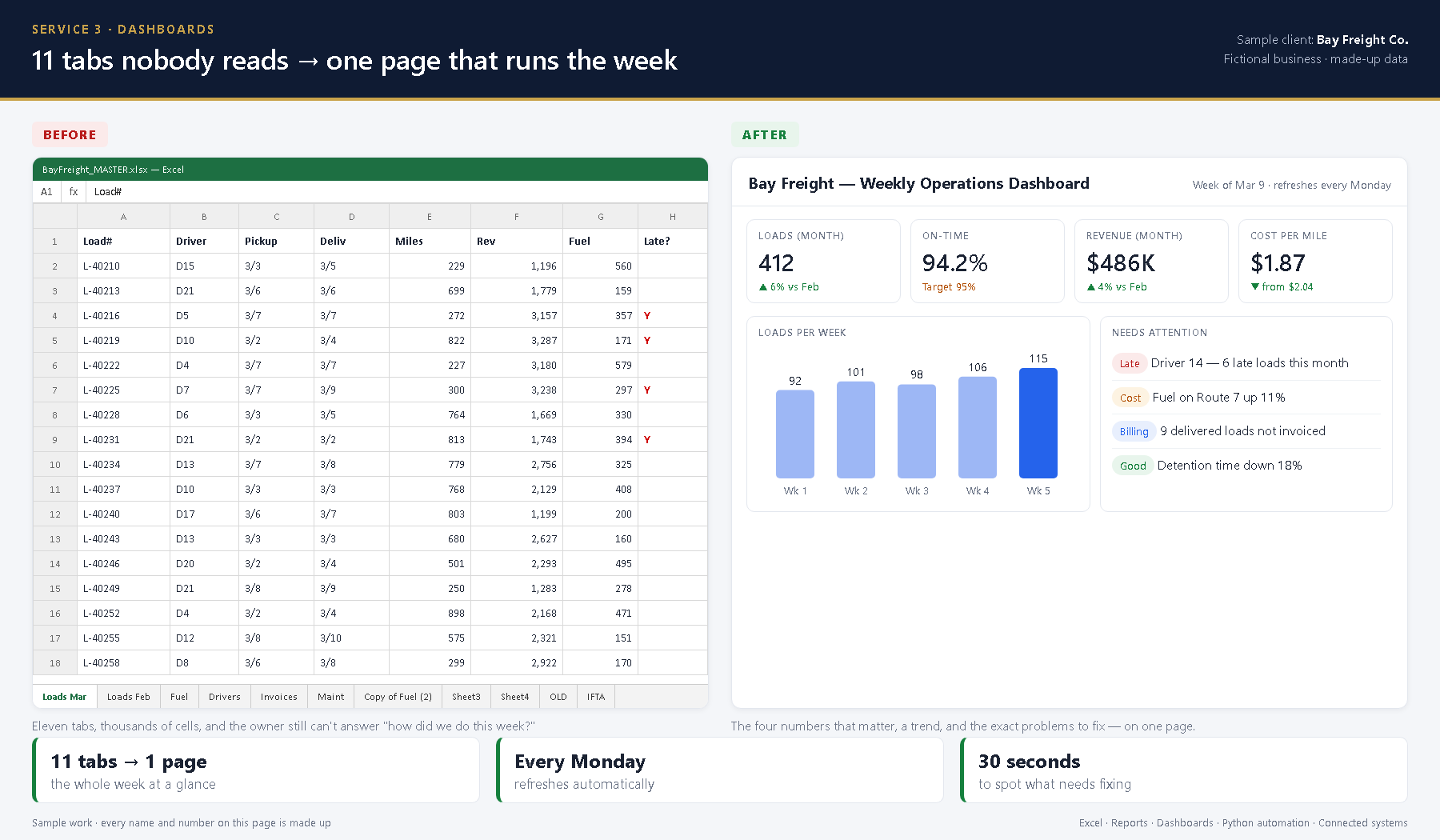The height and width of the screenshot is (840, 1440).
Task: Click the On-Time 94.2% card
Action: [x=987, y=262]
